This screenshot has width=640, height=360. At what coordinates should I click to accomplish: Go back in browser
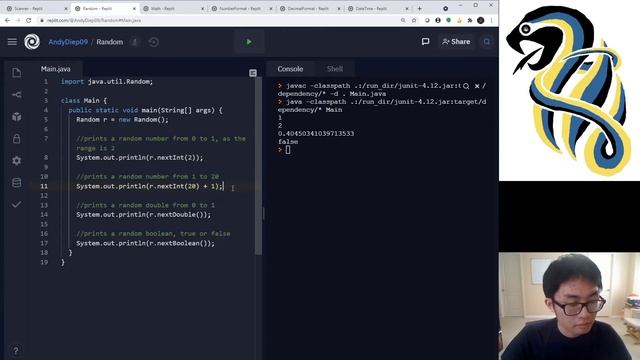coord(7,20)
